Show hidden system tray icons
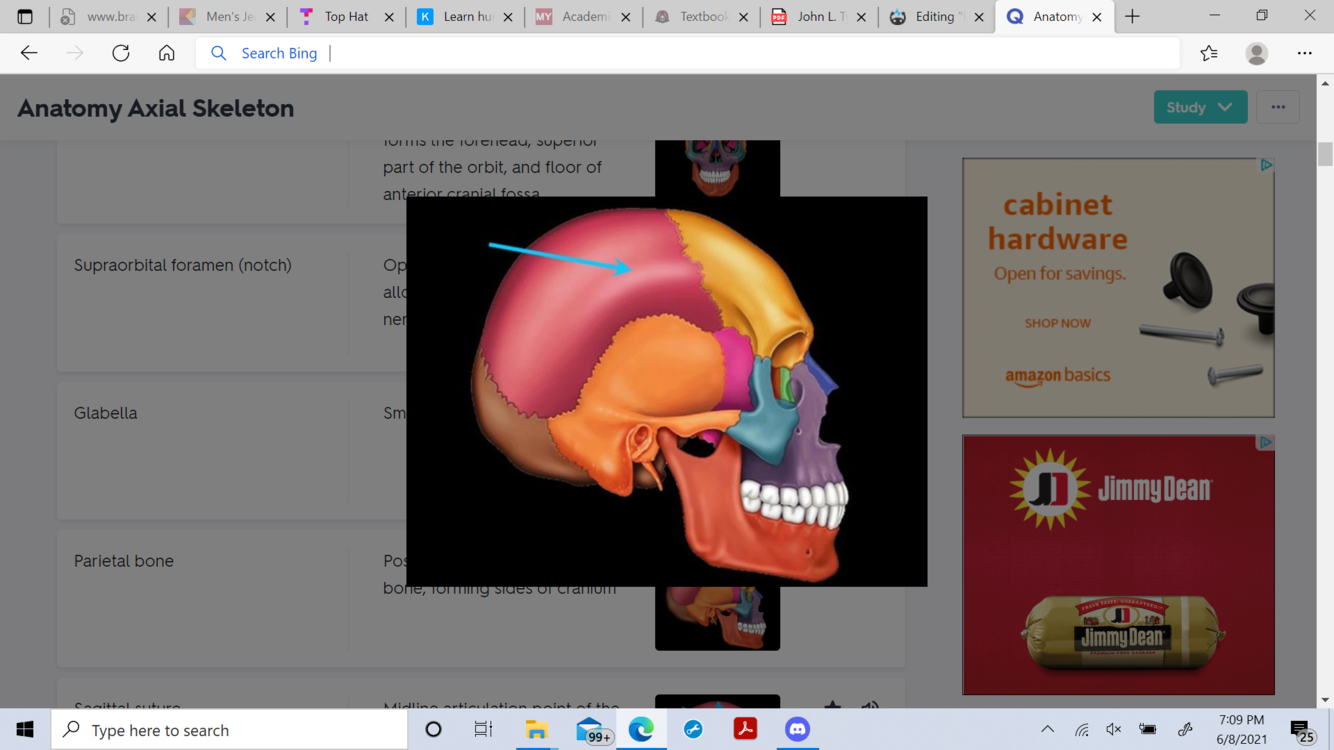Viewport: 1334px width, 750px height. click(x=1047, y=730)
